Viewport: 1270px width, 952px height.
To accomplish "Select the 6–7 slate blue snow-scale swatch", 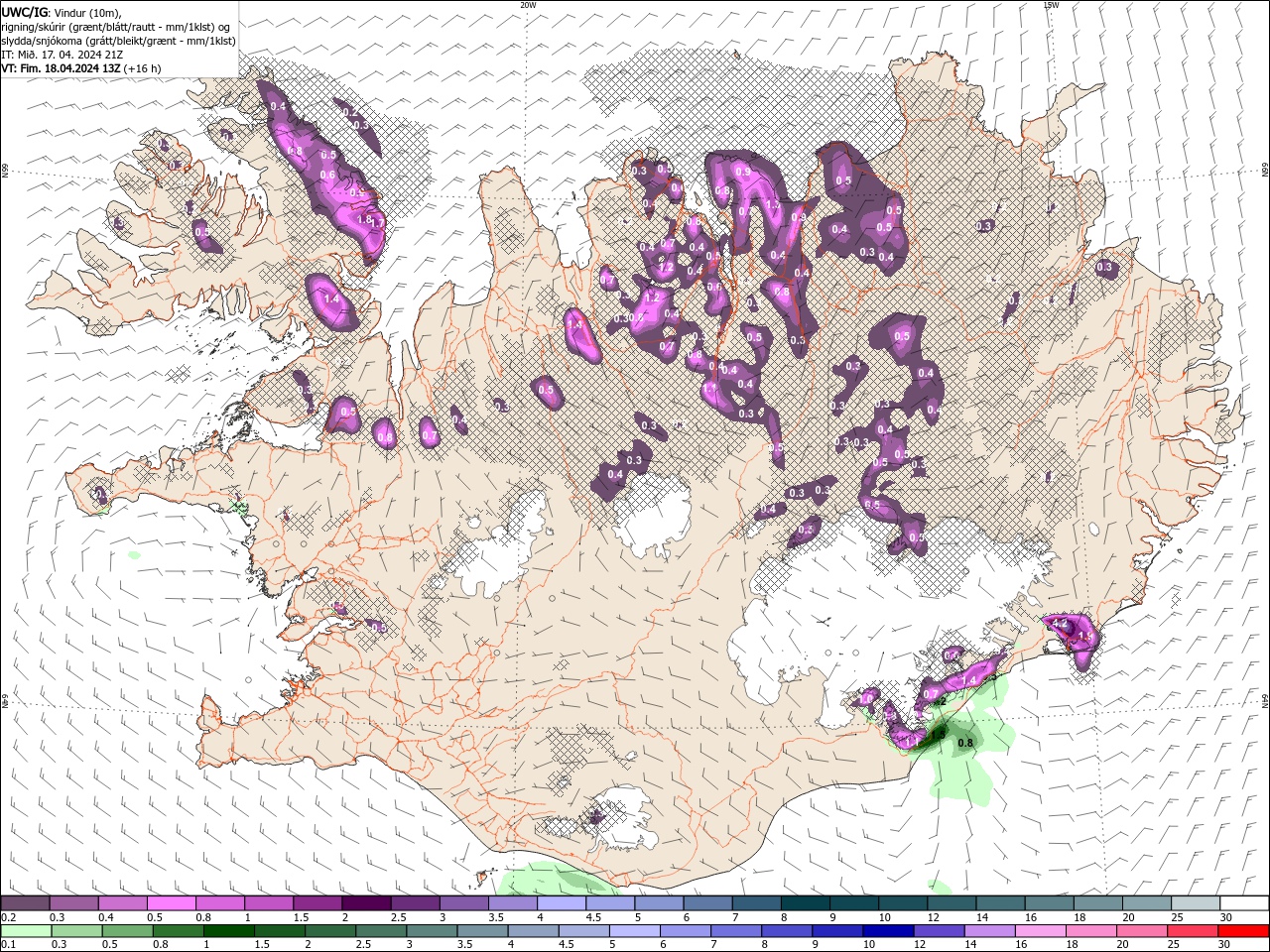I will pyautogui.click(x=708, y=903).
